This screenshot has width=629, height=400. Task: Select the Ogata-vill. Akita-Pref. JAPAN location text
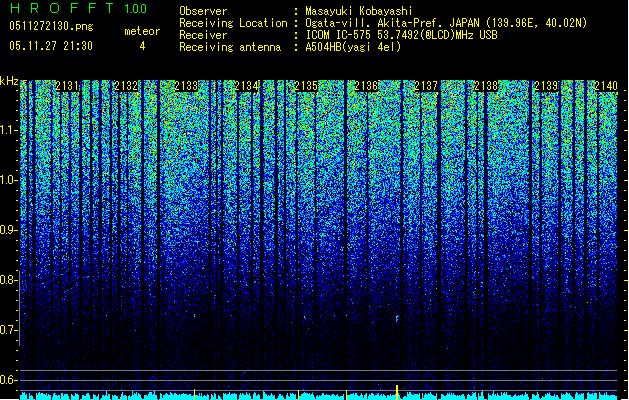coord(446,23)
